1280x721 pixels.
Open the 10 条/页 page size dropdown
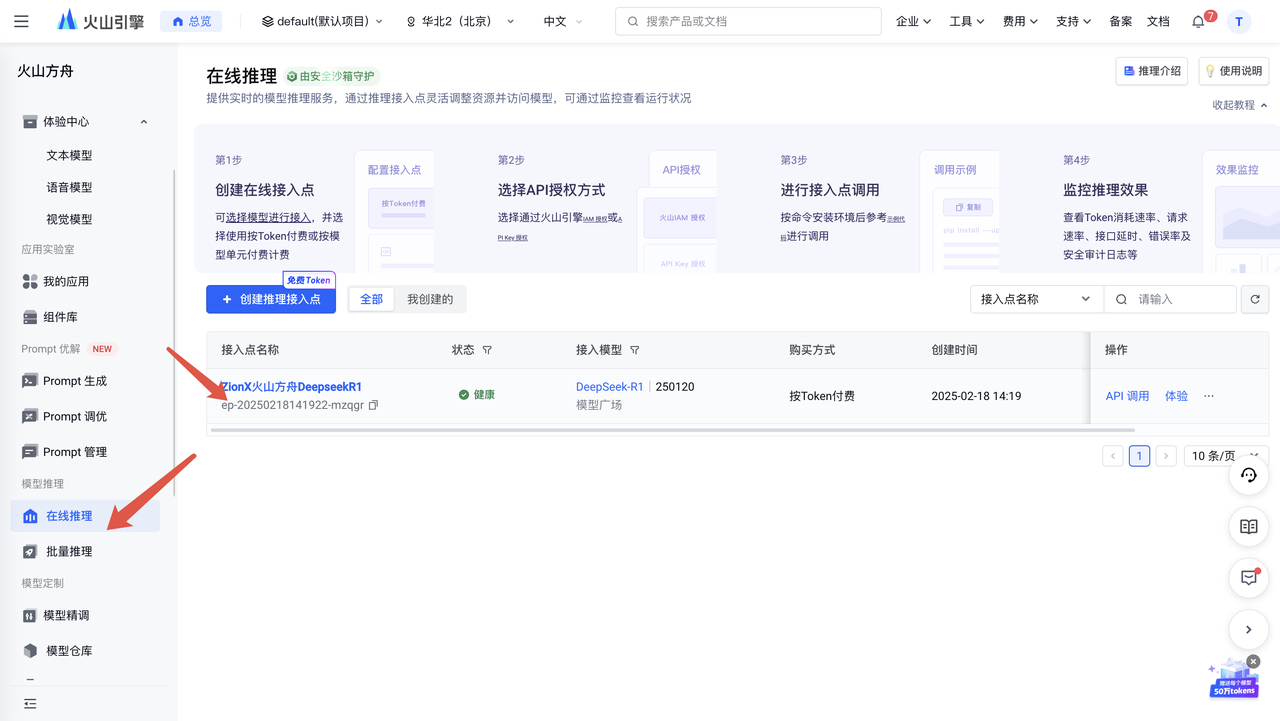point(1226,456)
